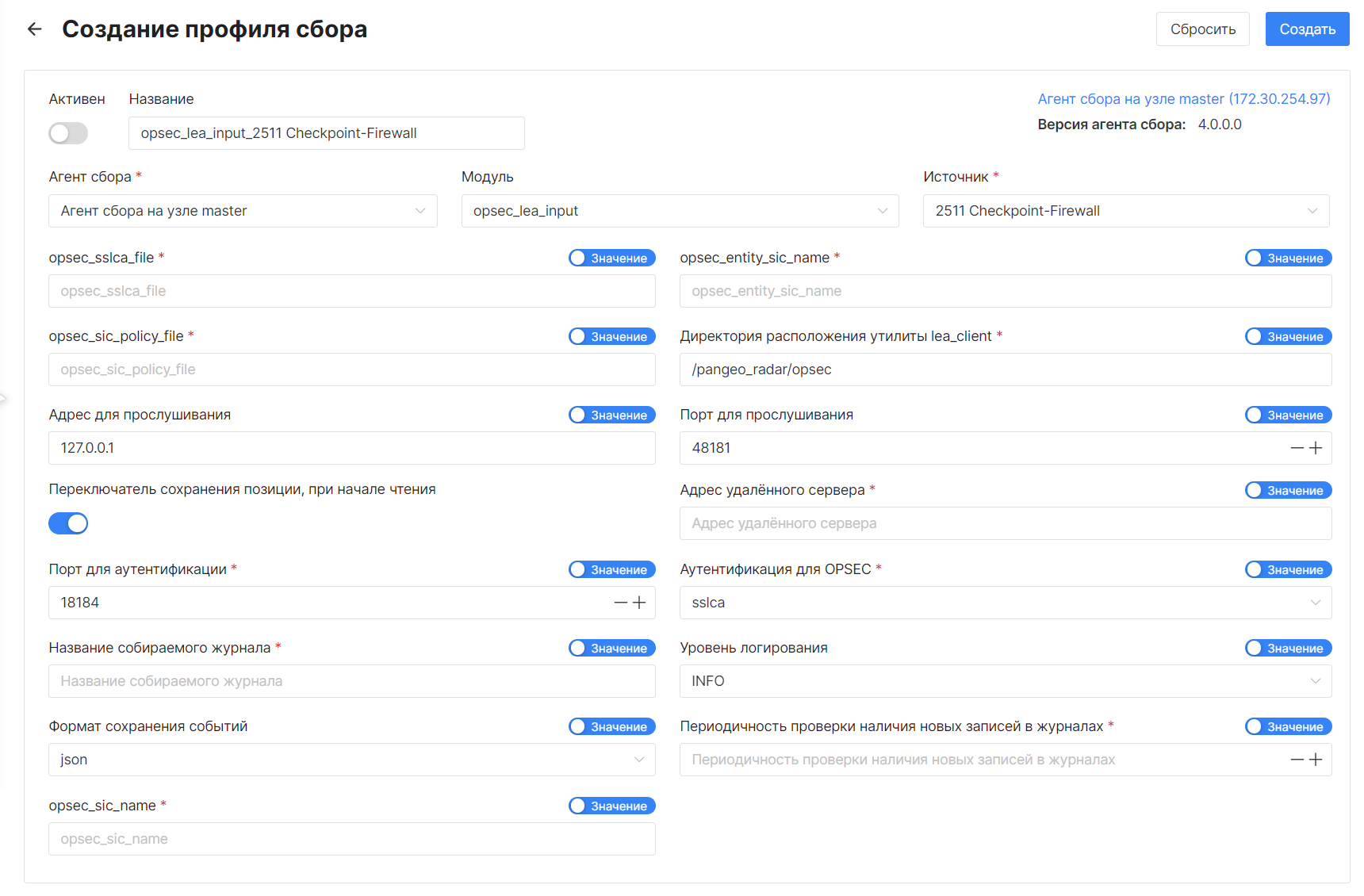Toggle Значение switch for opsec_entity_sic_name

click(1288, 258)
